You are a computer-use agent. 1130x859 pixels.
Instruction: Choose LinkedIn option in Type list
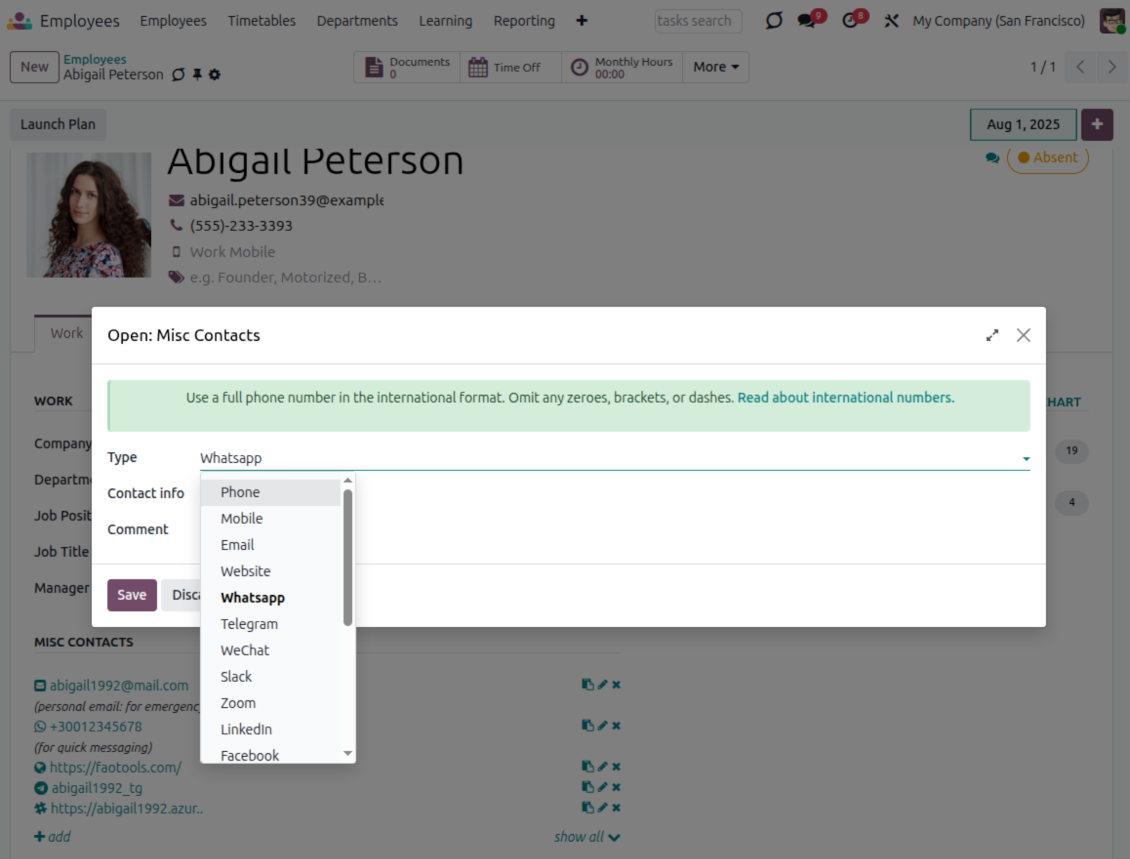click(x=246, y=729)
